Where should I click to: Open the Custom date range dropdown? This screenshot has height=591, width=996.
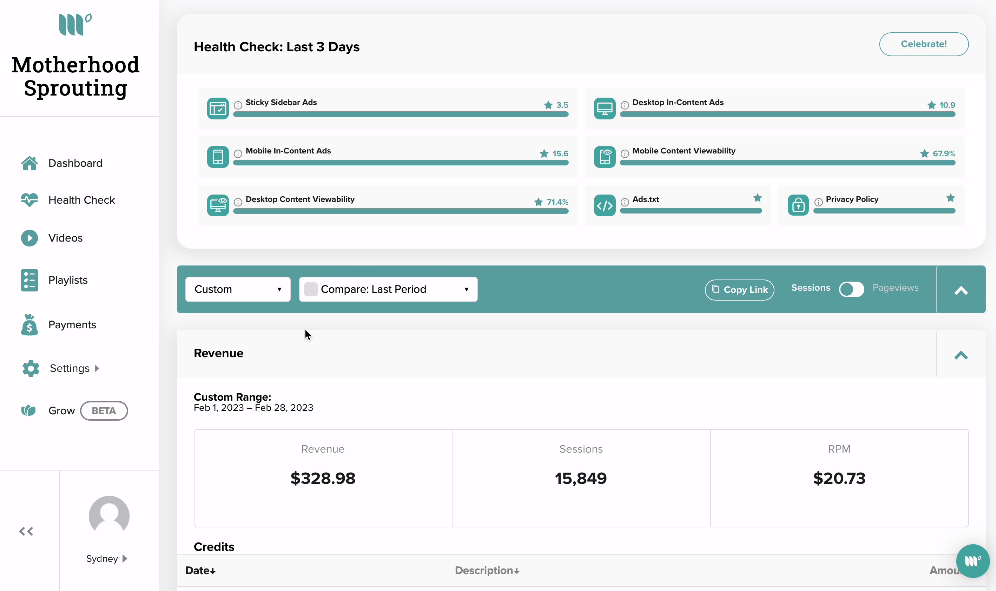point(238,289)
